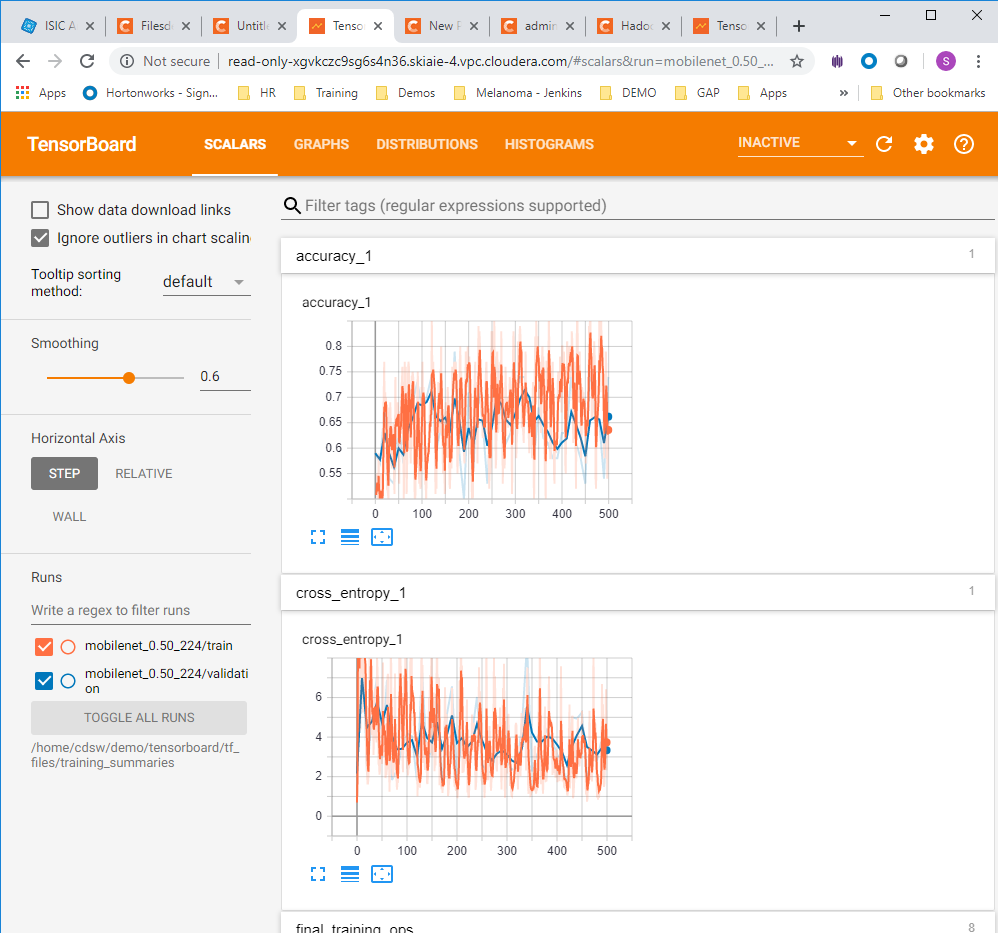The height and width of the screenshot is (933, 998).
Task: Close the ISIC A browser tab
Action: [x=90, y=26]
